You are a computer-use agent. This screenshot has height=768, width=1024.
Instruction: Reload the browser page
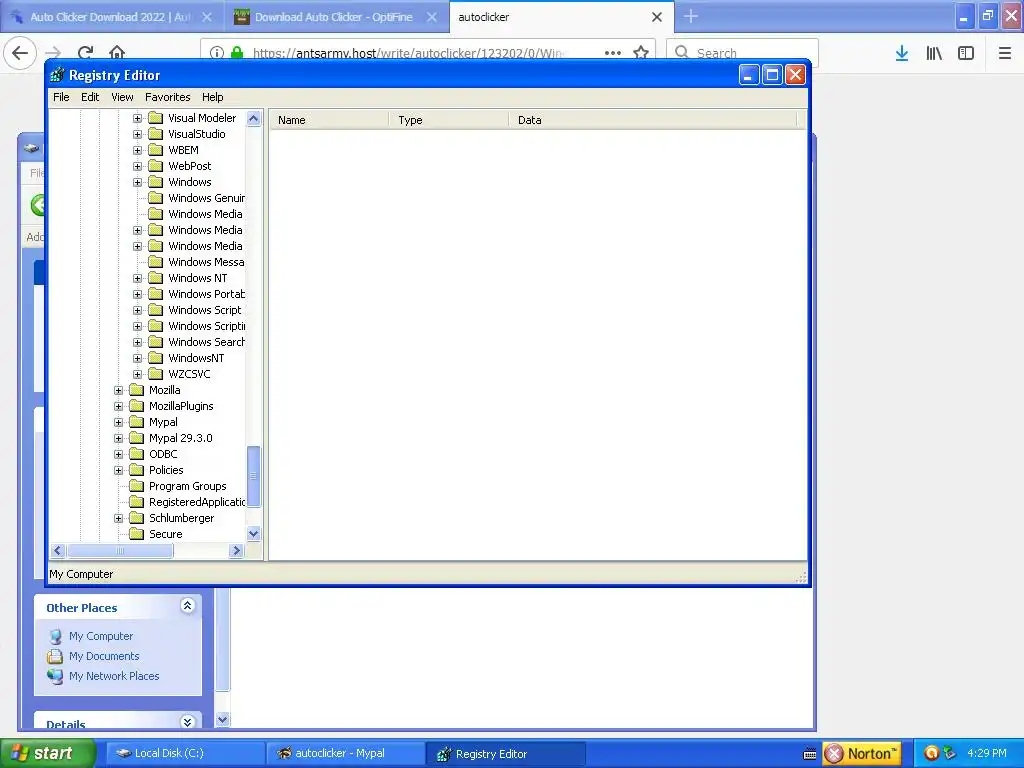(x=86, y=52)
